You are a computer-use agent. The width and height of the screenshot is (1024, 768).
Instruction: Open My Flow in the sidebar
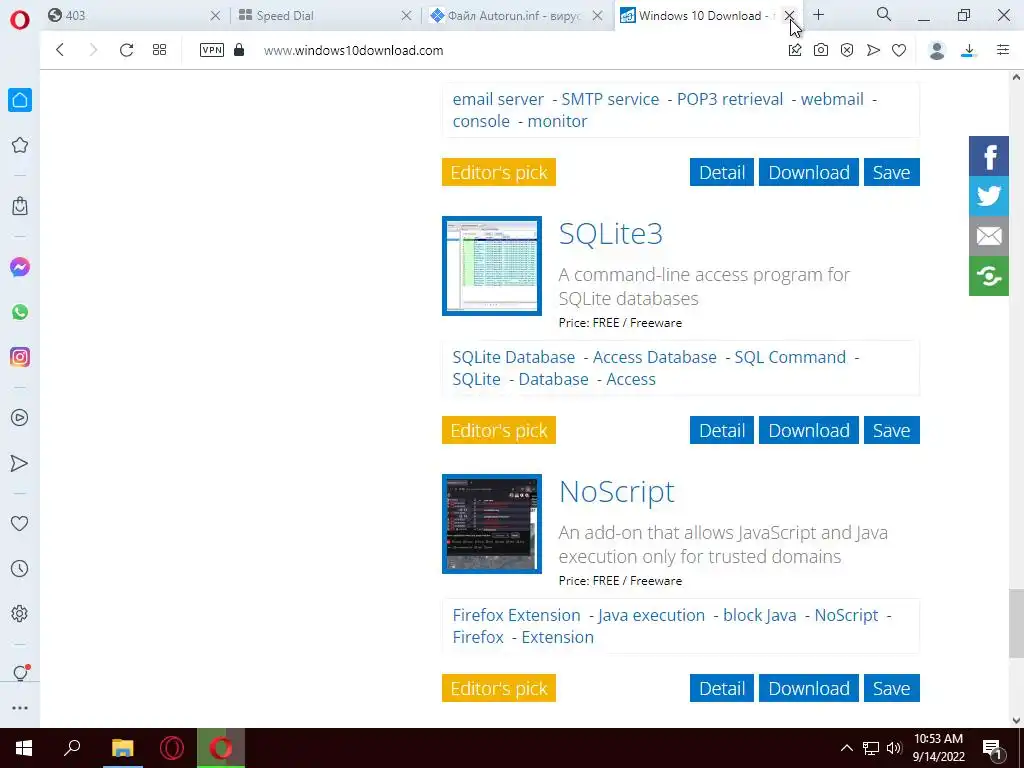(x=20, y=463)
